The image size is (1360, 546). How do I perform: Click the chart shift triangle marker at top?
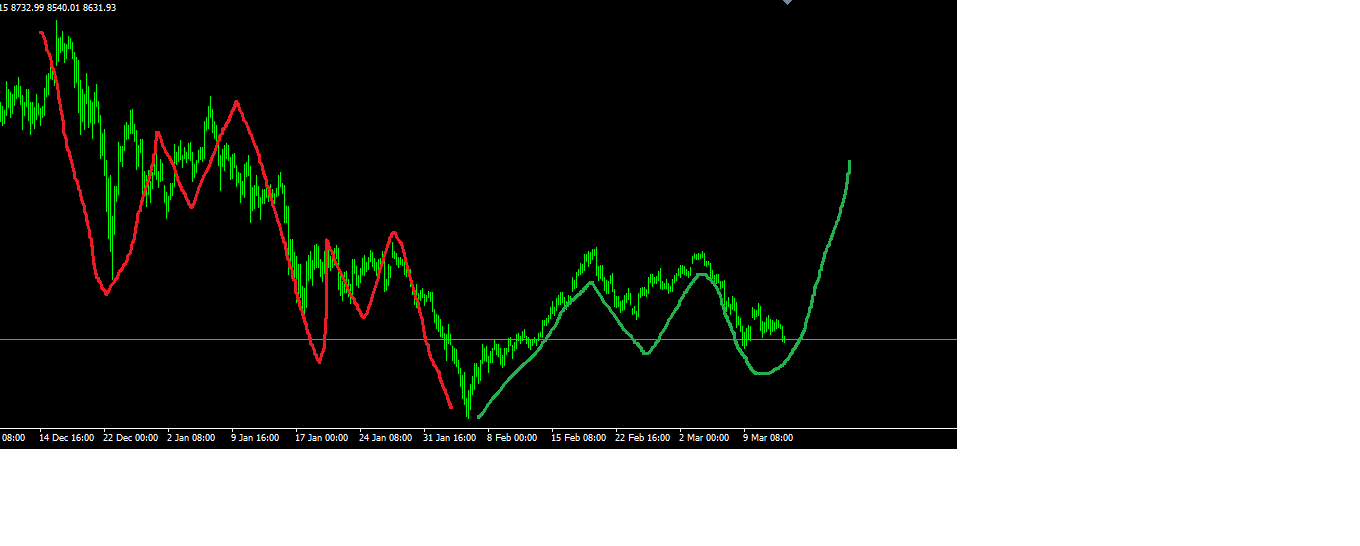click(x=787, y=2)
